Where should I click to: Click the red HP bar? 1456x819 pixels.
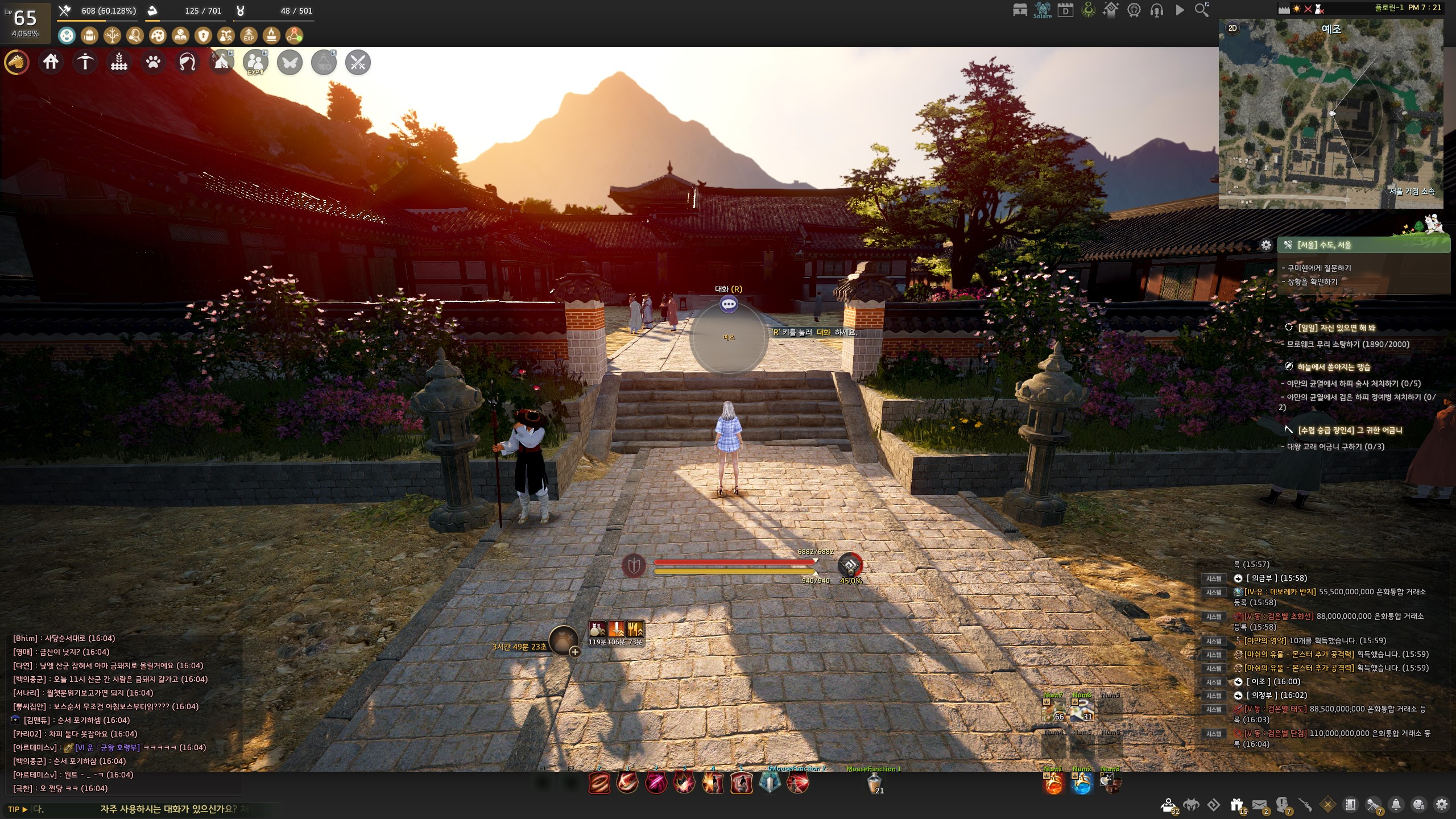(x=734, y=562)
